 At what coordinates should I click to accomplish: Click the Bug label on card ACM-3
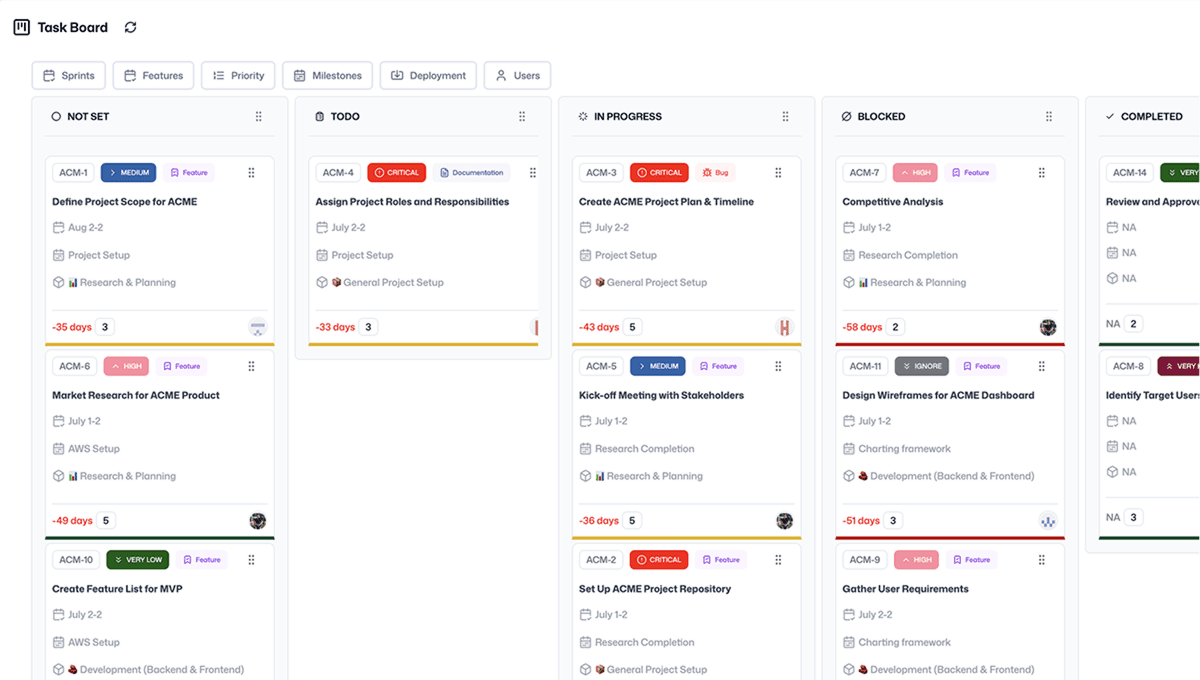tap(714, 173)
